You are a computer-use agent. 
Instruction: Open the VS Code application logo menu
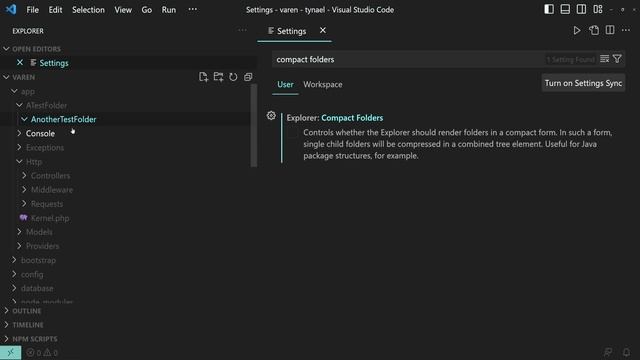pos(11,9)
